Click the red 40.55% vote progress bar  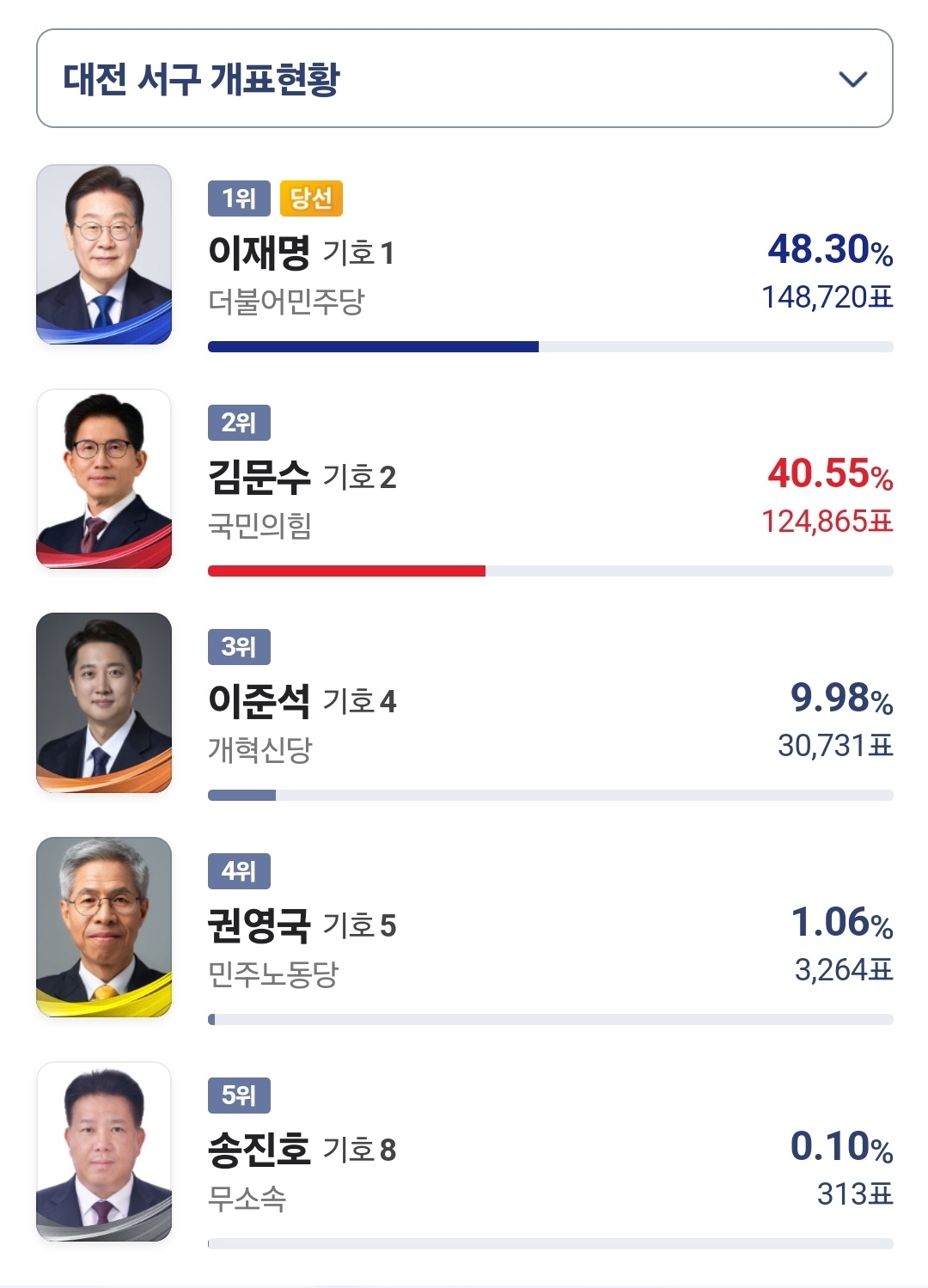point(346,571)
